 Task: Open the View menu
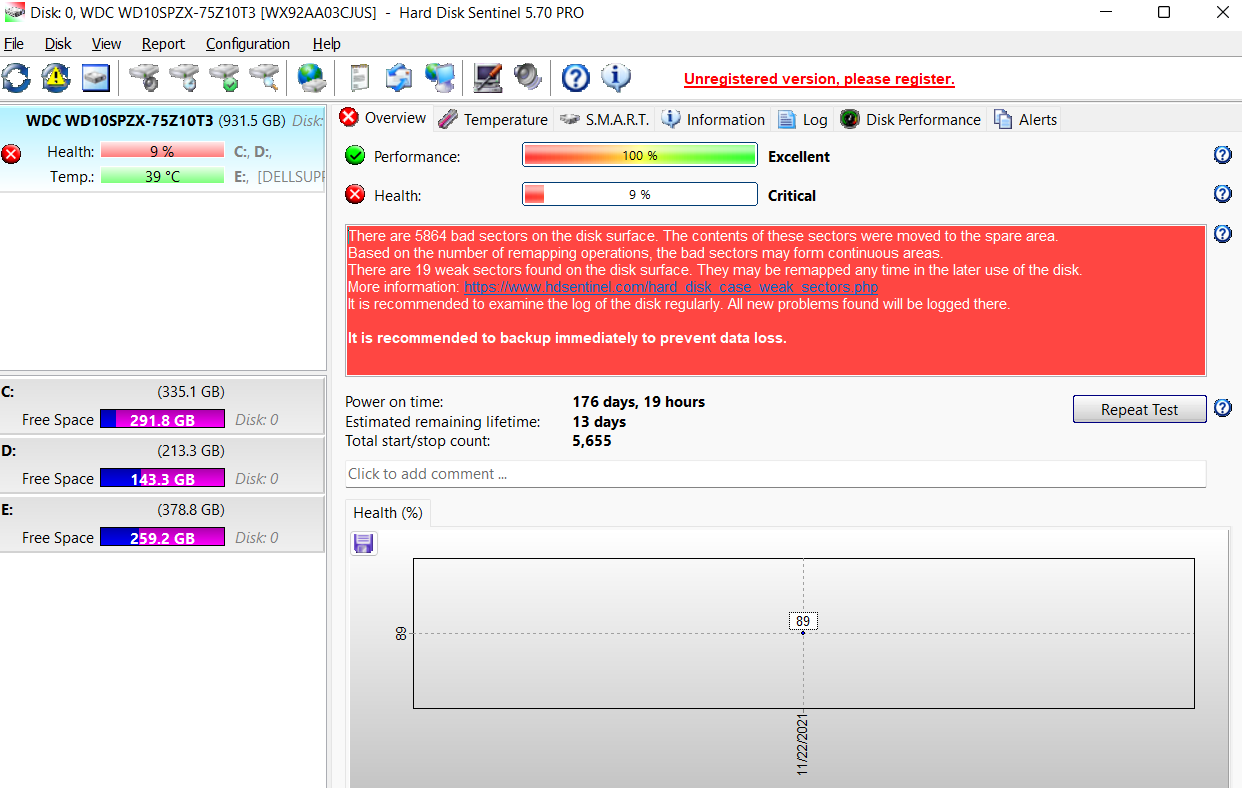click(106, 44)
